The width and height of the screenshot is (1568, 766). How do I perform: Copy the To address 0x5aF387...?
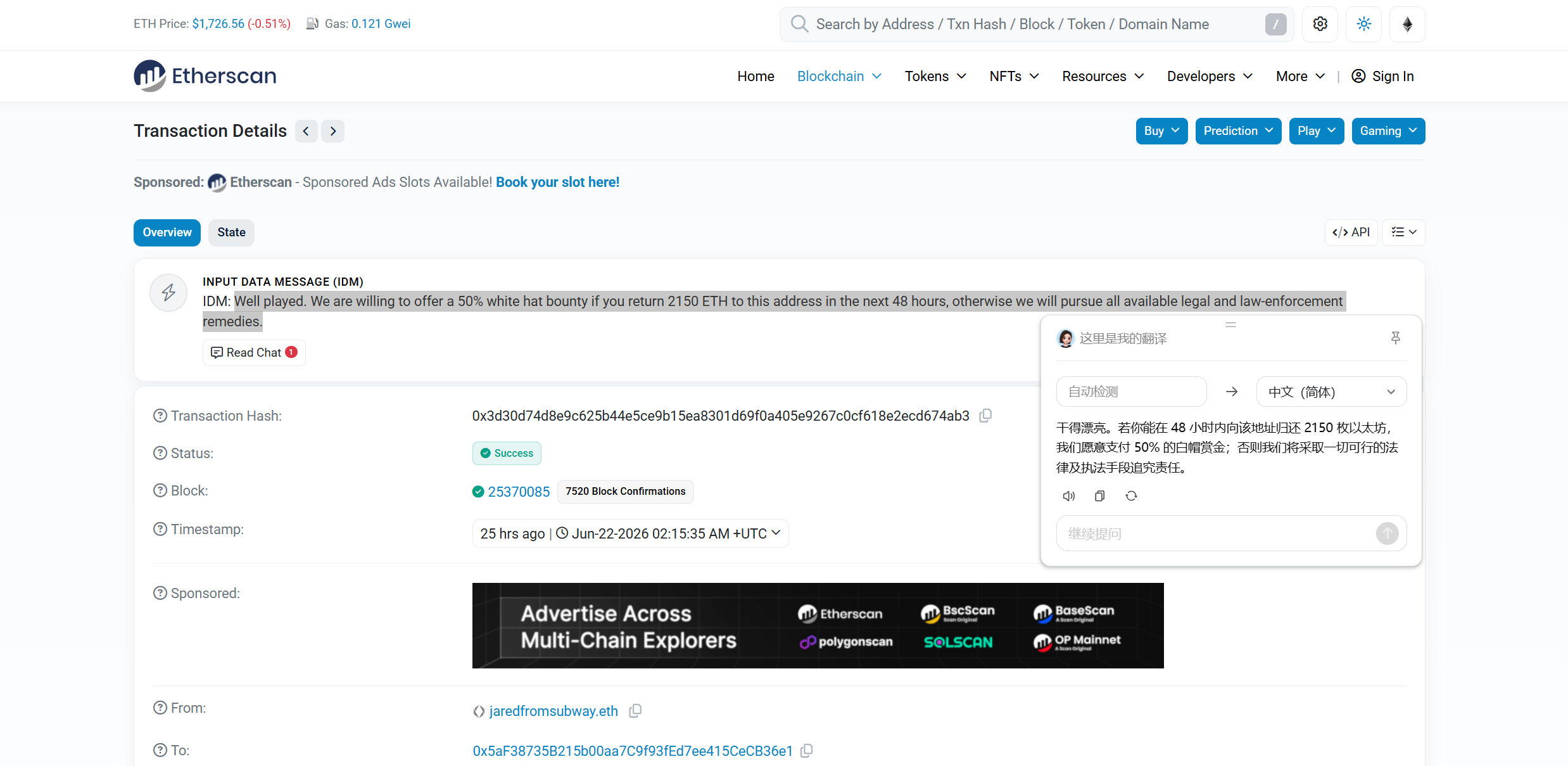tap(807, 751)
